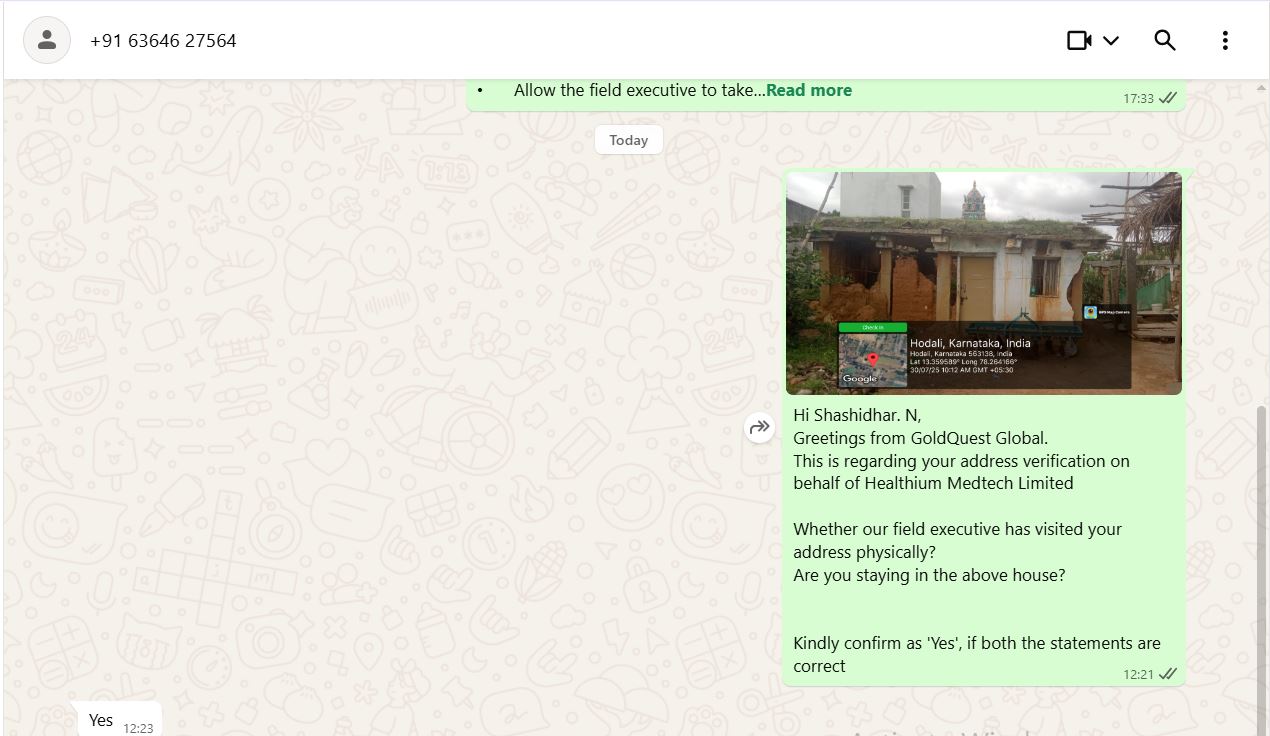The width and height of the screenshot is (1270, 736).
Task: Open the house photo attachment
Action: pyautogui.click(x=984, y=283)
